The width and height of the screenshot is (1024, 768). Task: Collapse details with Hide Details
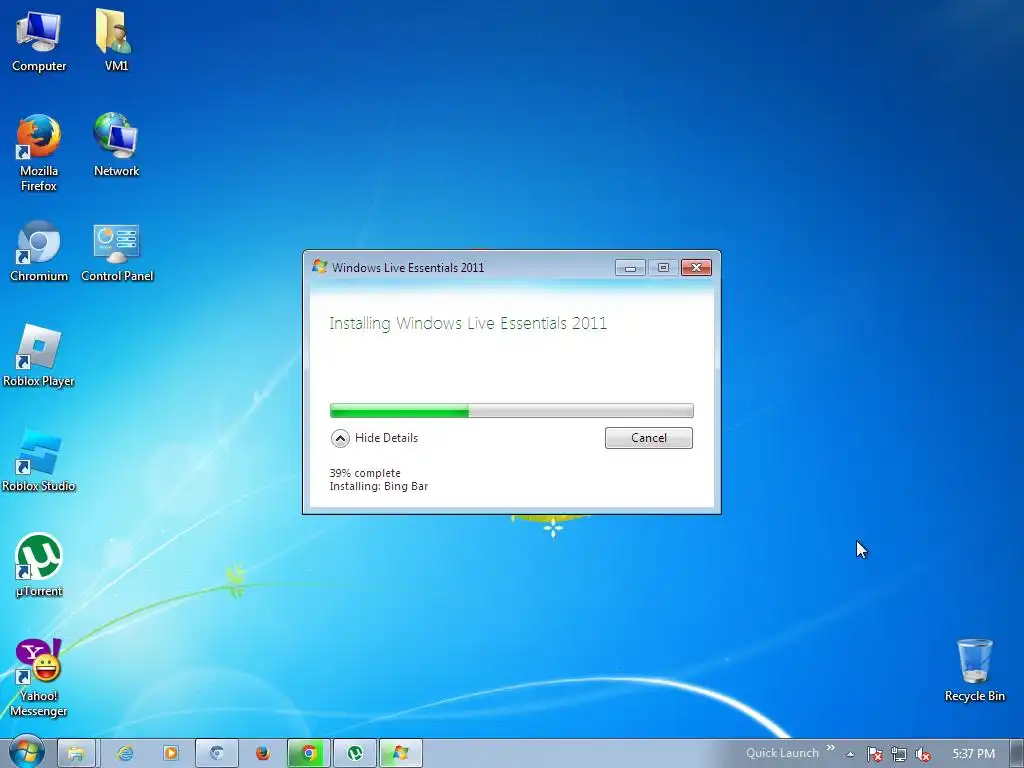(x=374, y=438)
